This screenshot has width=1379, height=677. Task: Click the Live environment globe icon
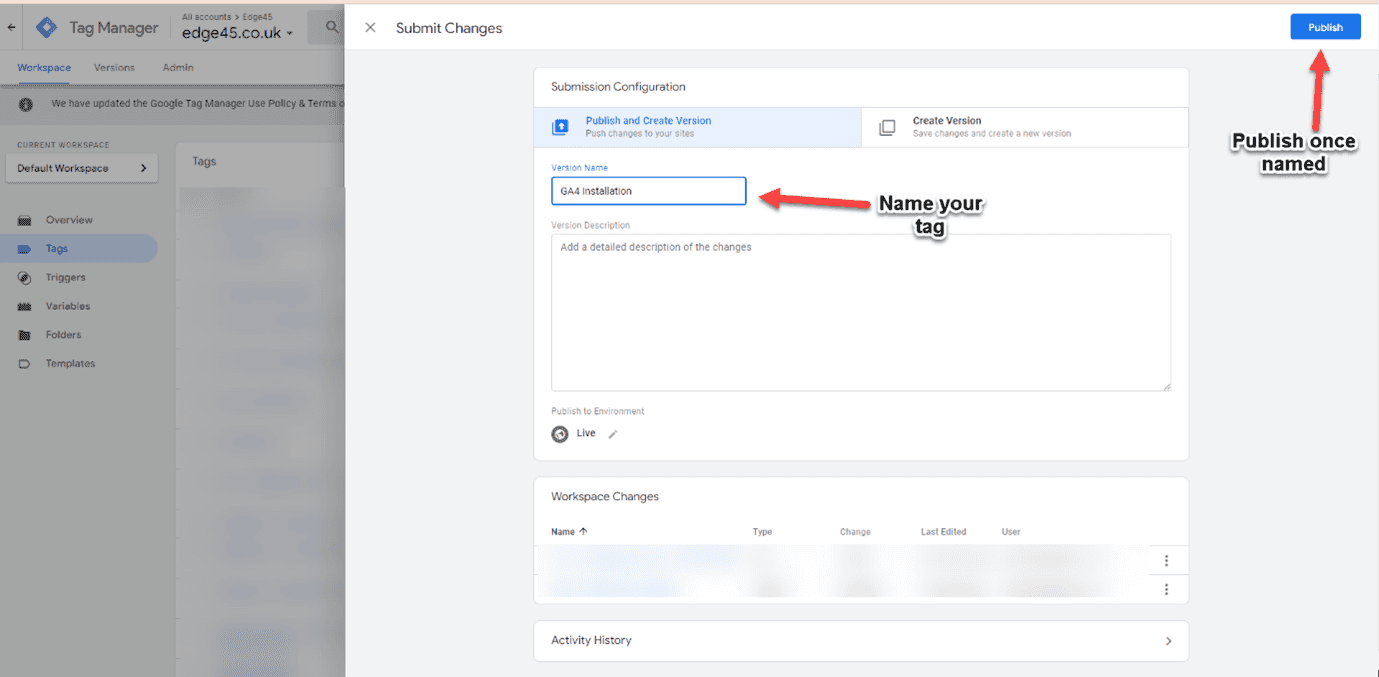(560, 434)
